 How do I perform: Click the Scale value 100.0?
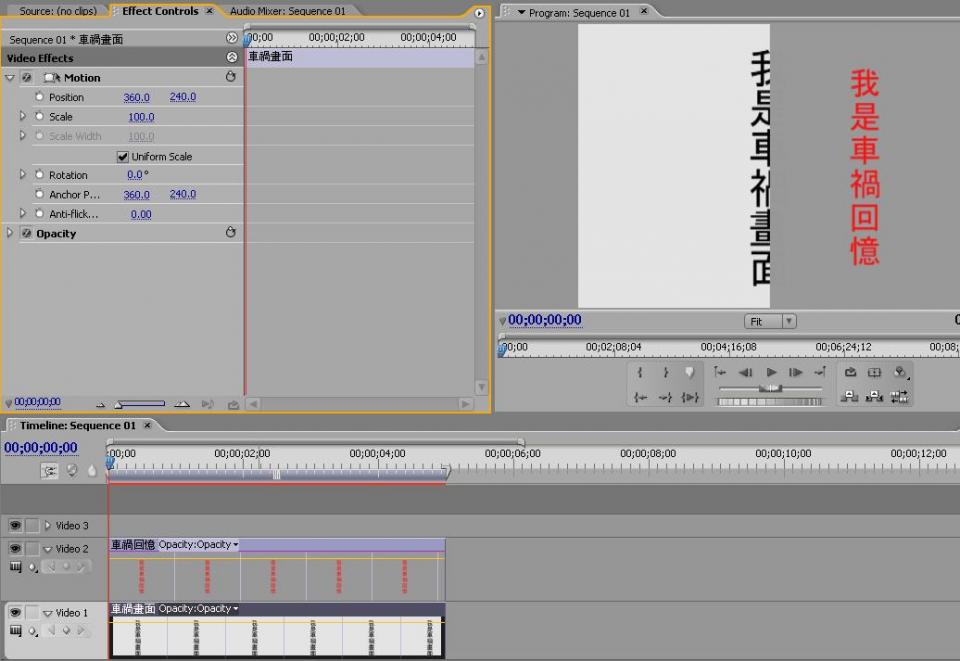pos(140,117)
